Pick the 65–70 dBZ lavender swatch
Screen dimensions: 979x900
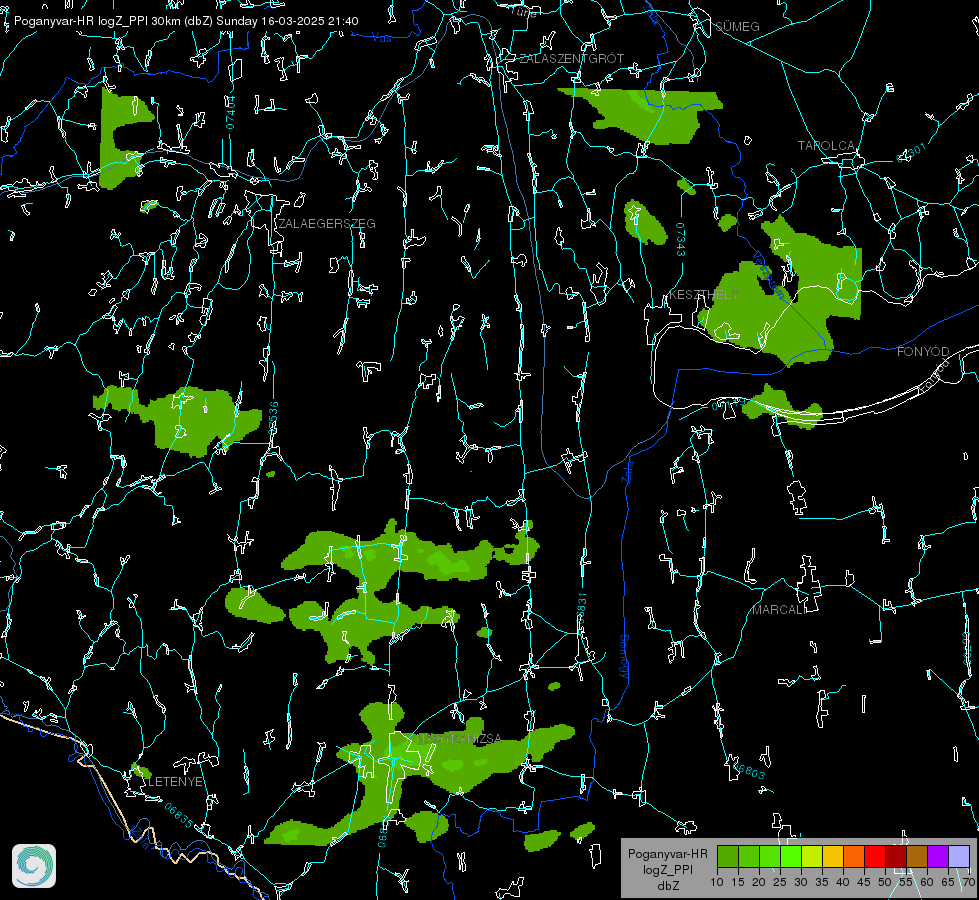click(x=959, y=856)
